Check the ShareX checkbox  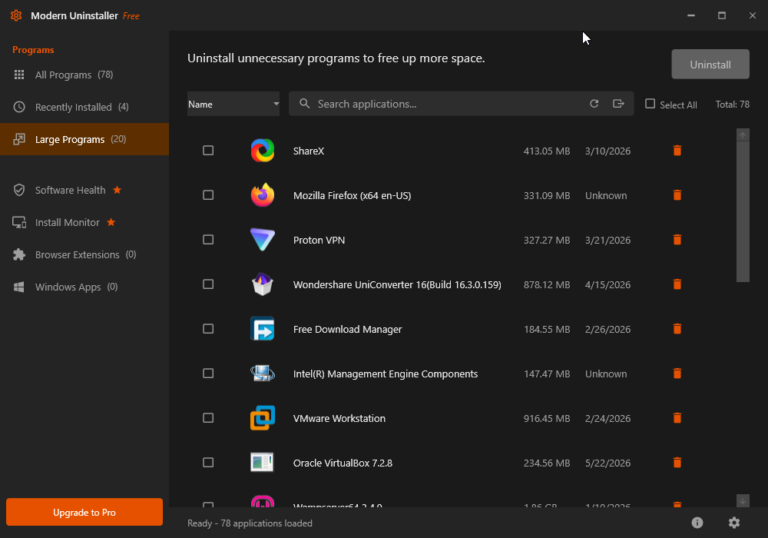point(208,150)
